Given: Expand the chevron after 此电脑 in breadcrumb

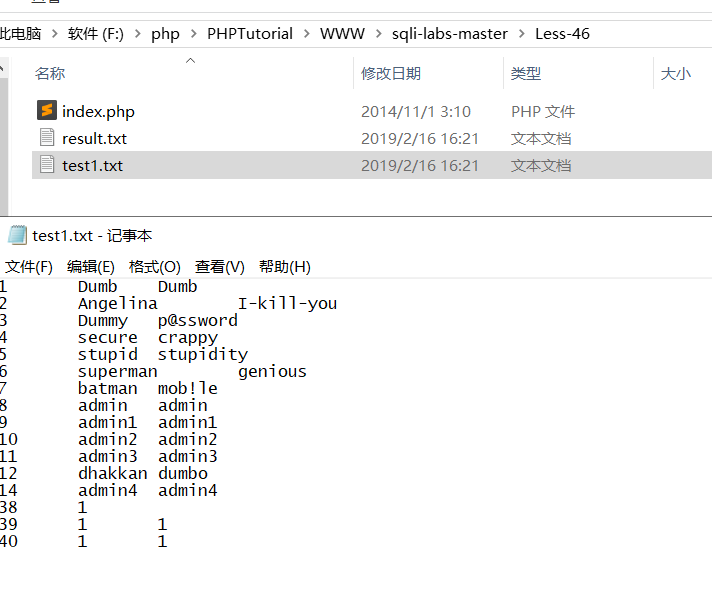Looking at the screenshot, I should (x=55, y=34).
